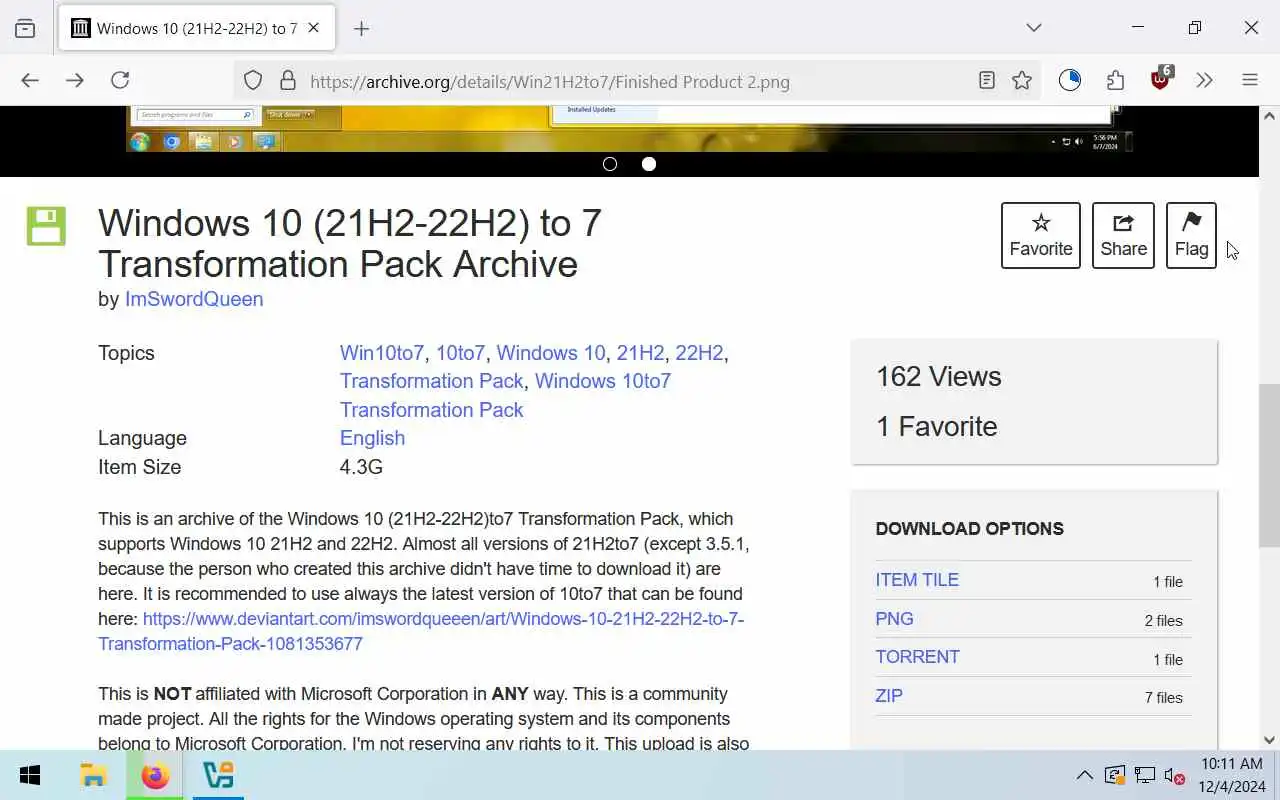Click the 1 Favorite stat
Viewport: 1280px width, 800px height.
[936, 426]
